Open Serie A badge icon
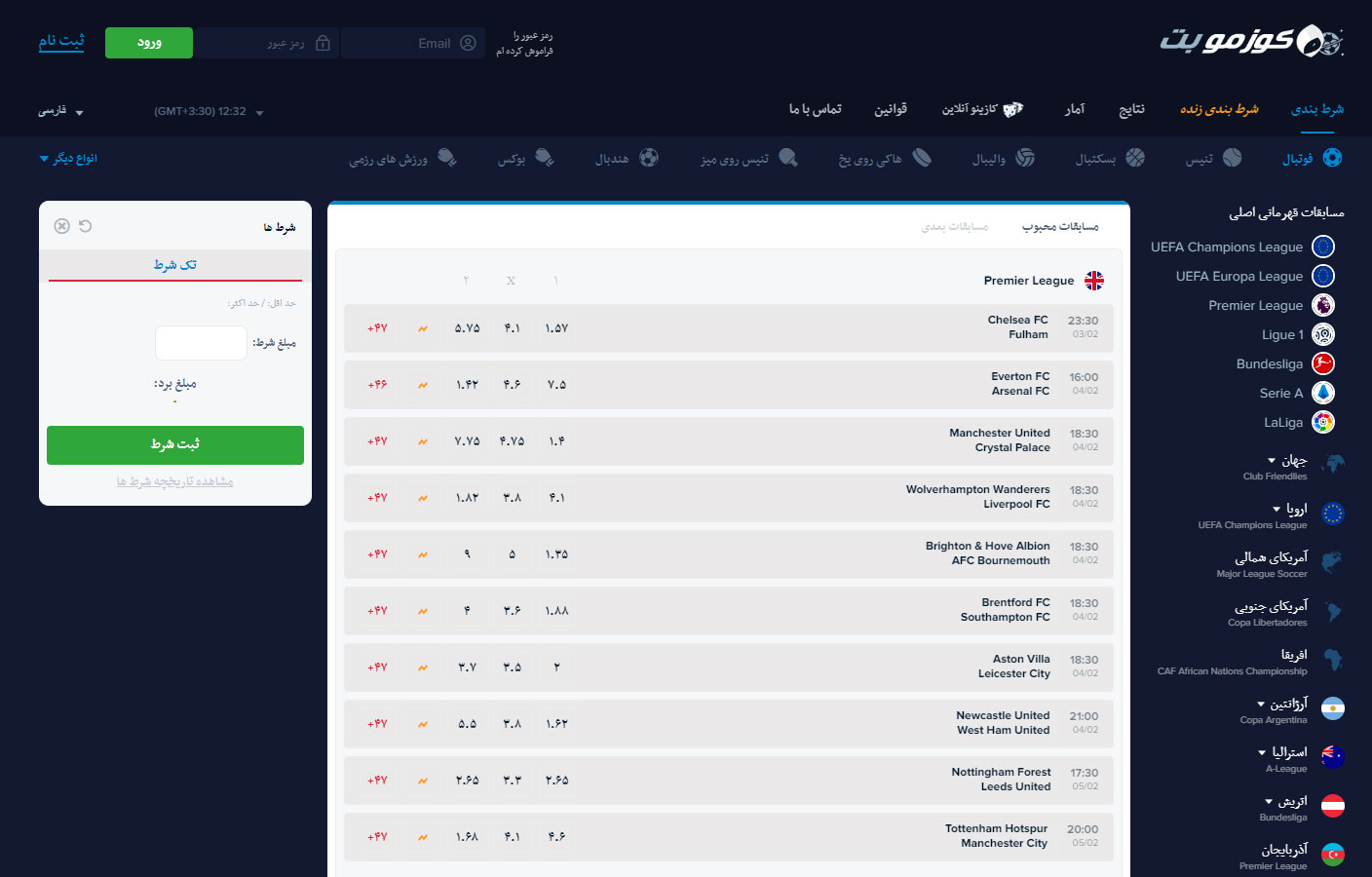 [1323, 393]
